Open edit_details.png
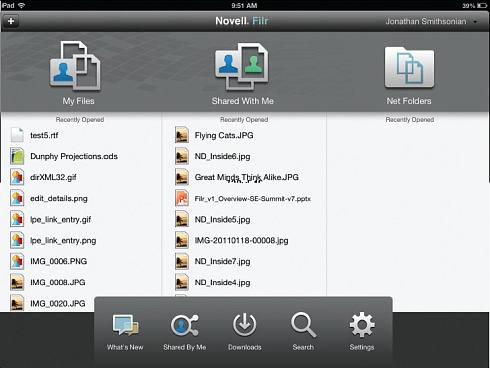This screenshot has height=368, width=490. (x=59, y=199)
